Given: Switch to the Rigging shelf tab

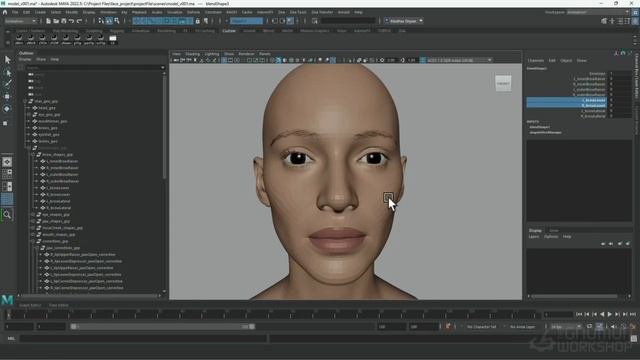Looking at the screenshot, I should tap(117, 31).
